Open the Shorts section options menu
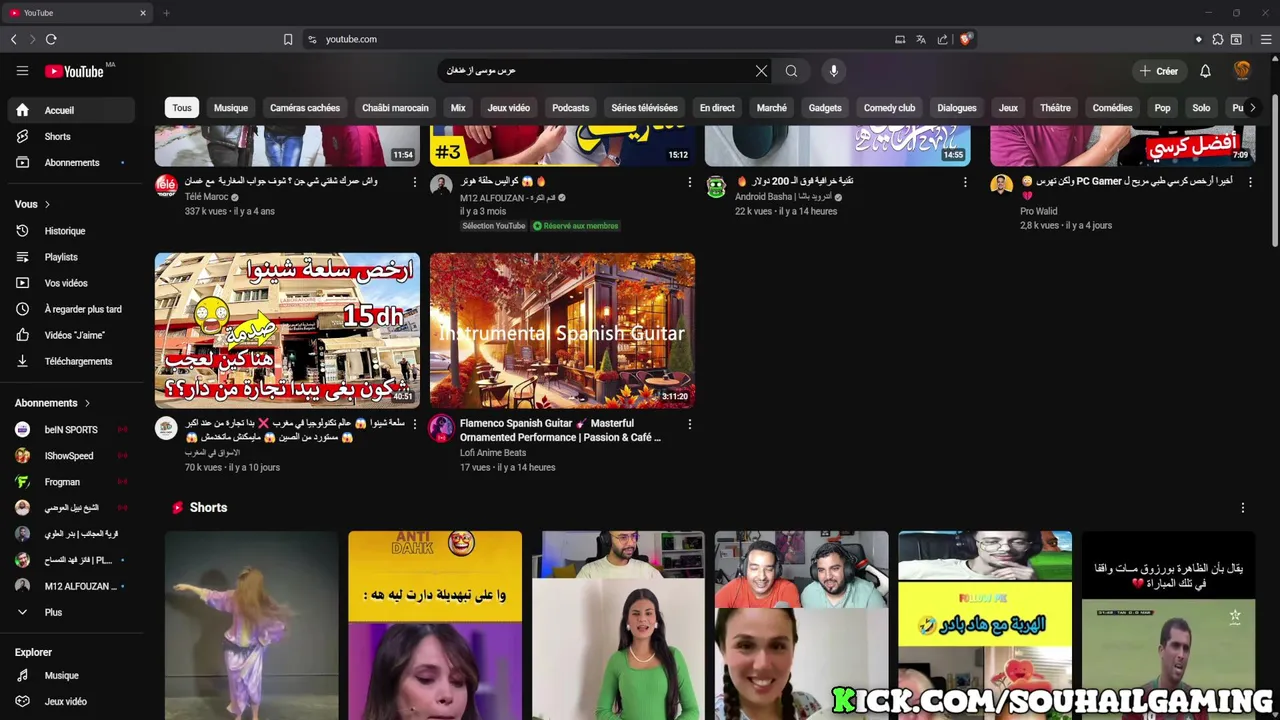 point(1243,508)
